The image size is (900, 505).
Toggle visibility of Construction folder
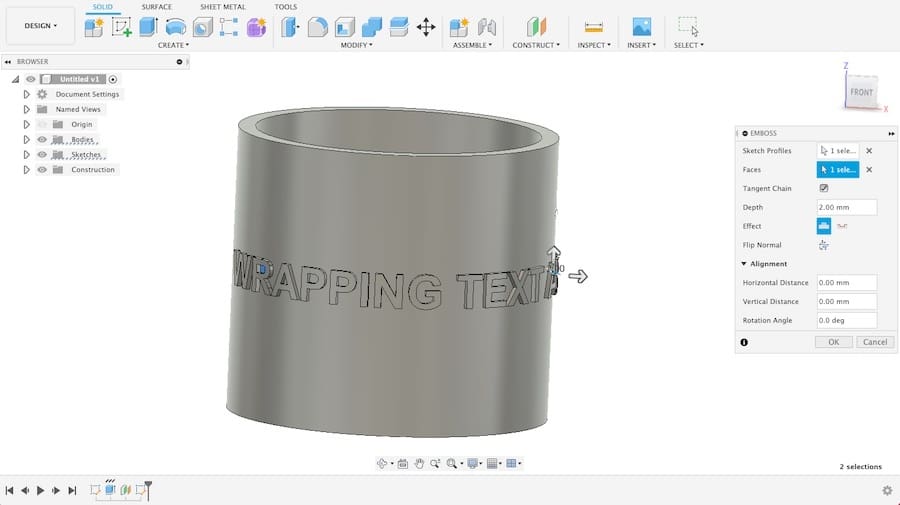(x=42, y=170)
